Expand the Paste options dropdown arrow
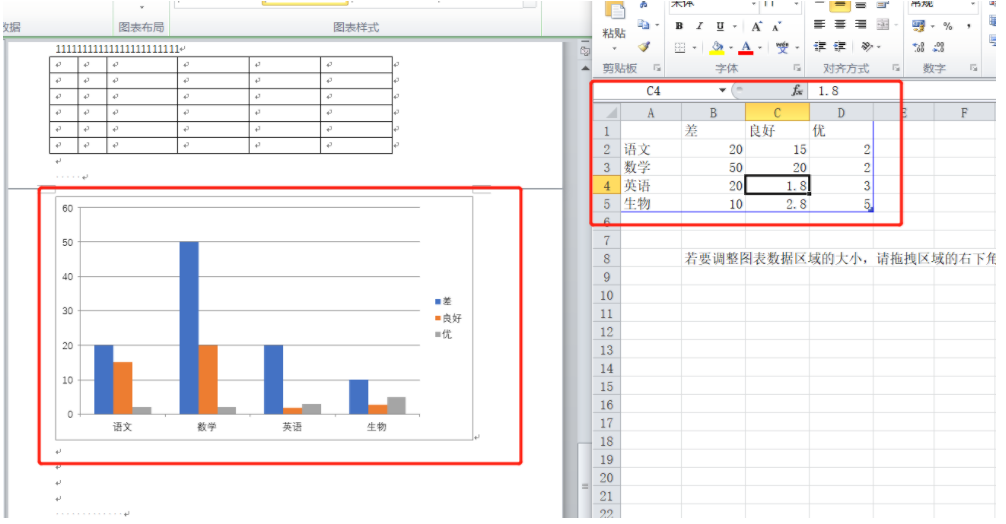The height and width of the screenshot is (524, 1006). pos(614,47)
